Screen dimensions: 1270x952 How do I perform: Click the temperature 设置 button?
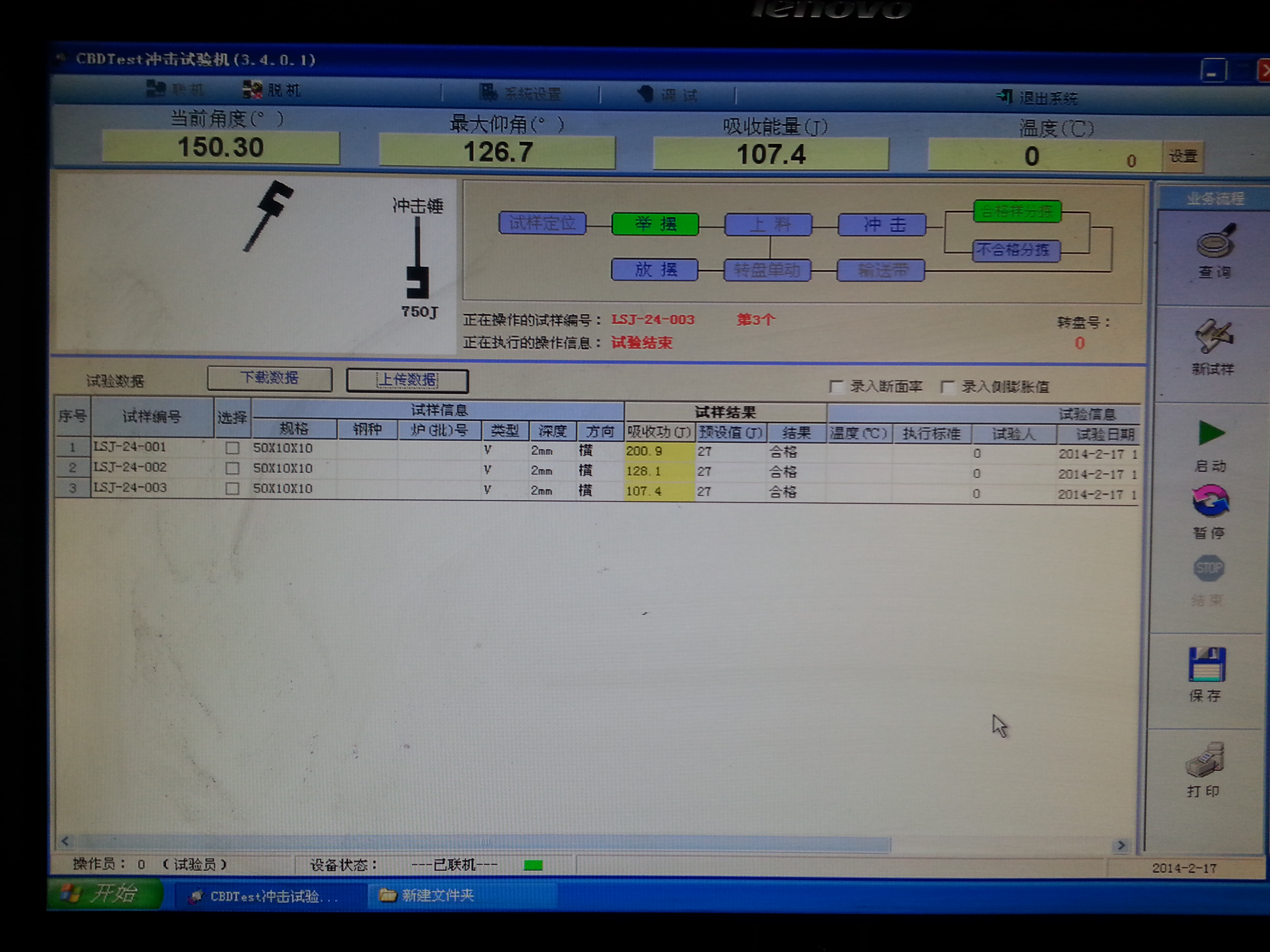[1183, 156]
